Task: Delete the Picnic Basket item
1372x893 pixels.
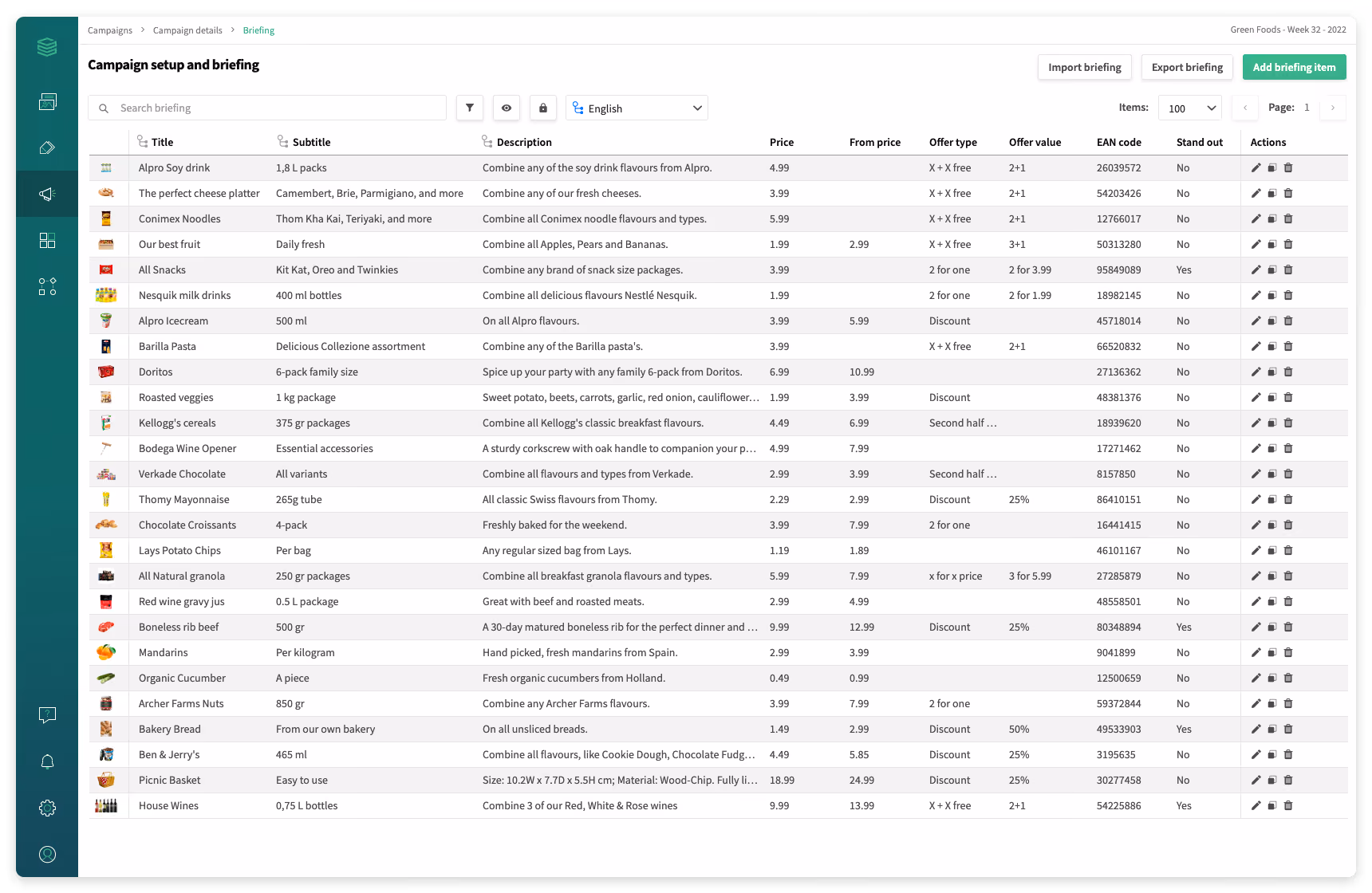Action: 1288,780
